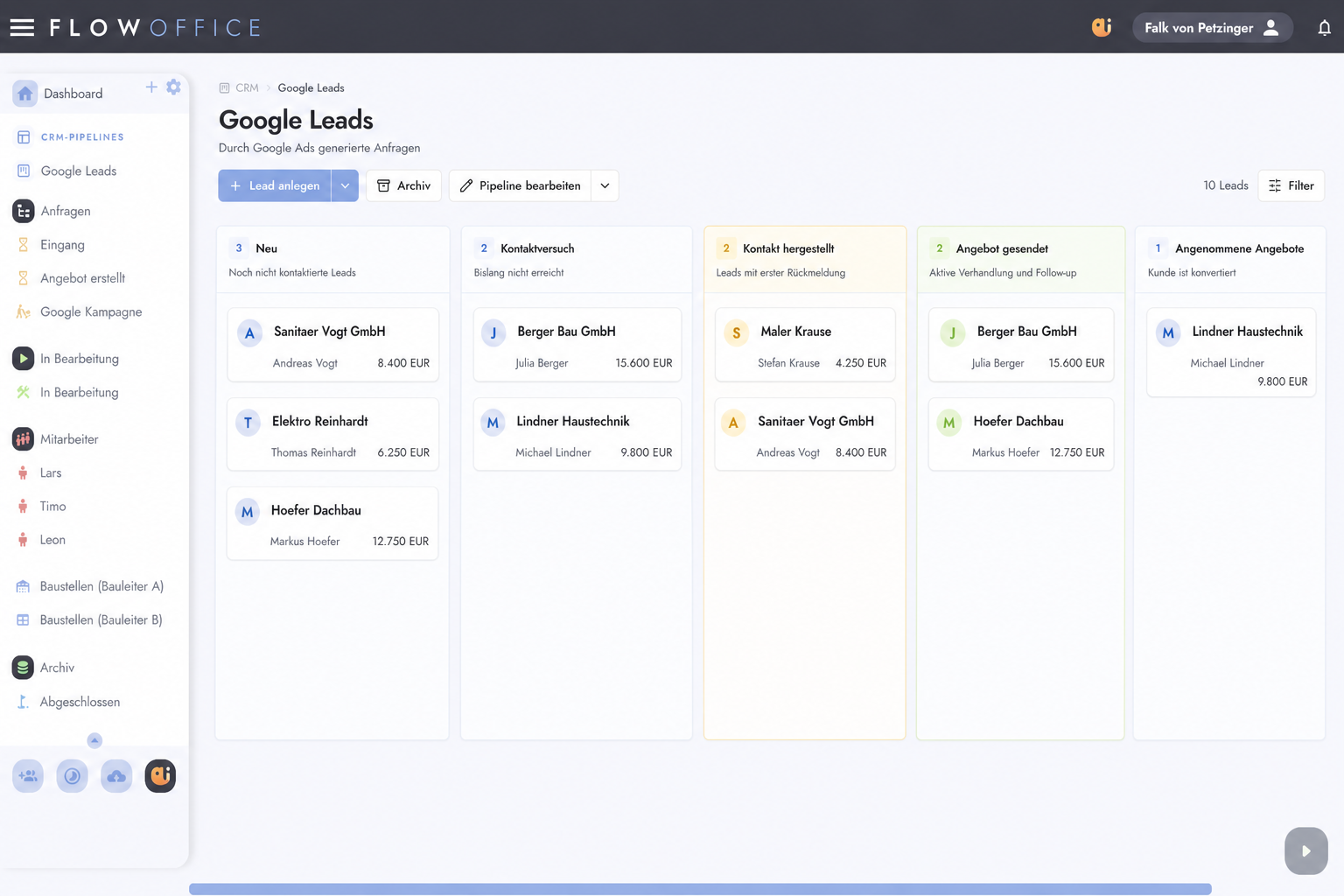This screenshot has height=896, width=1344.
Task: Expand Pipeline bearbeiten dropdown chevron
Action: [605, 185]
